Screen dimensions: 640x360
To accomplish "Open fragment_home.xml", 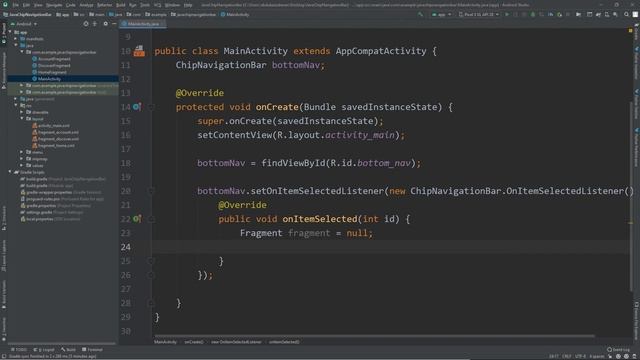I will pos(53,145).
